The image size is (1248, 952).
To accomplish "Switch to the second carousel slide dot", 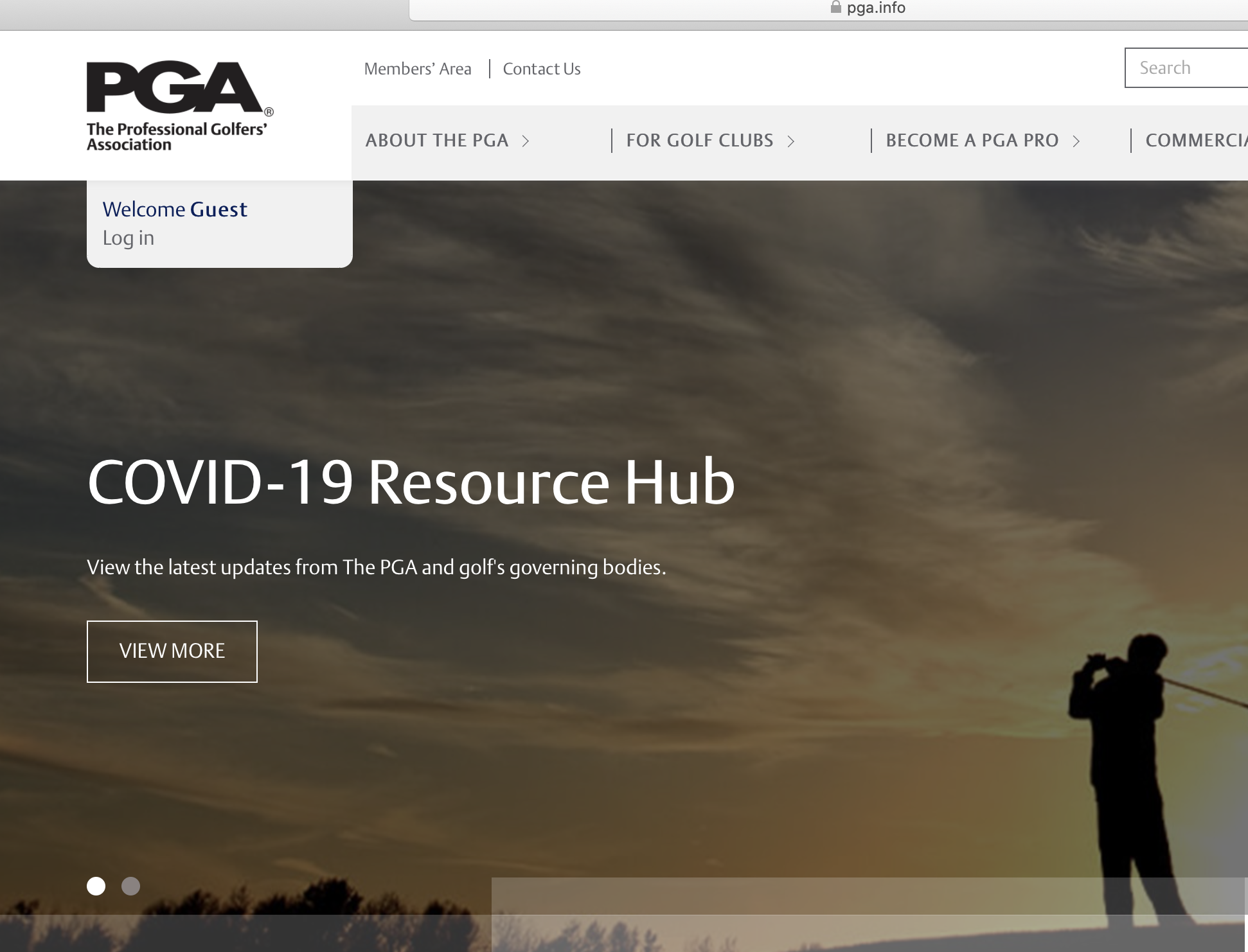I will click(x=131, y=886).
